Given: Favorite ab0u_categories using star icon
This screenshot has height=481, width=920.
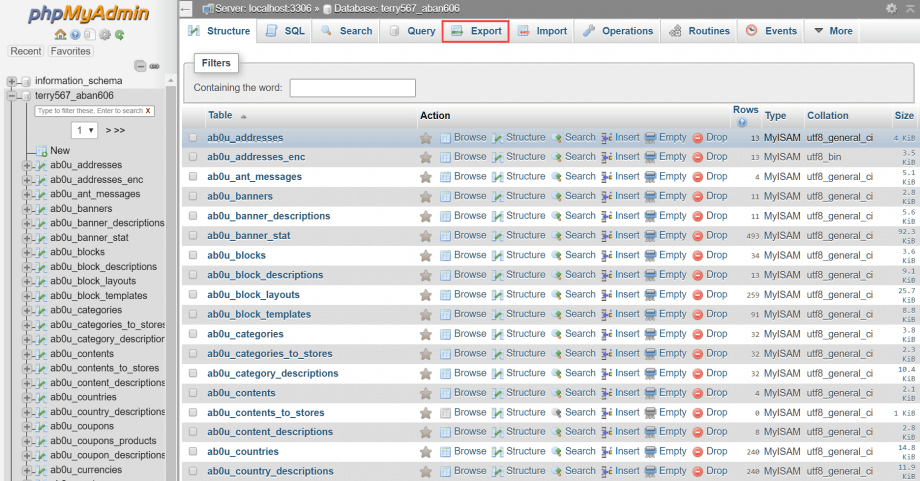Looking at the screenshot, I should coord(426,334).
